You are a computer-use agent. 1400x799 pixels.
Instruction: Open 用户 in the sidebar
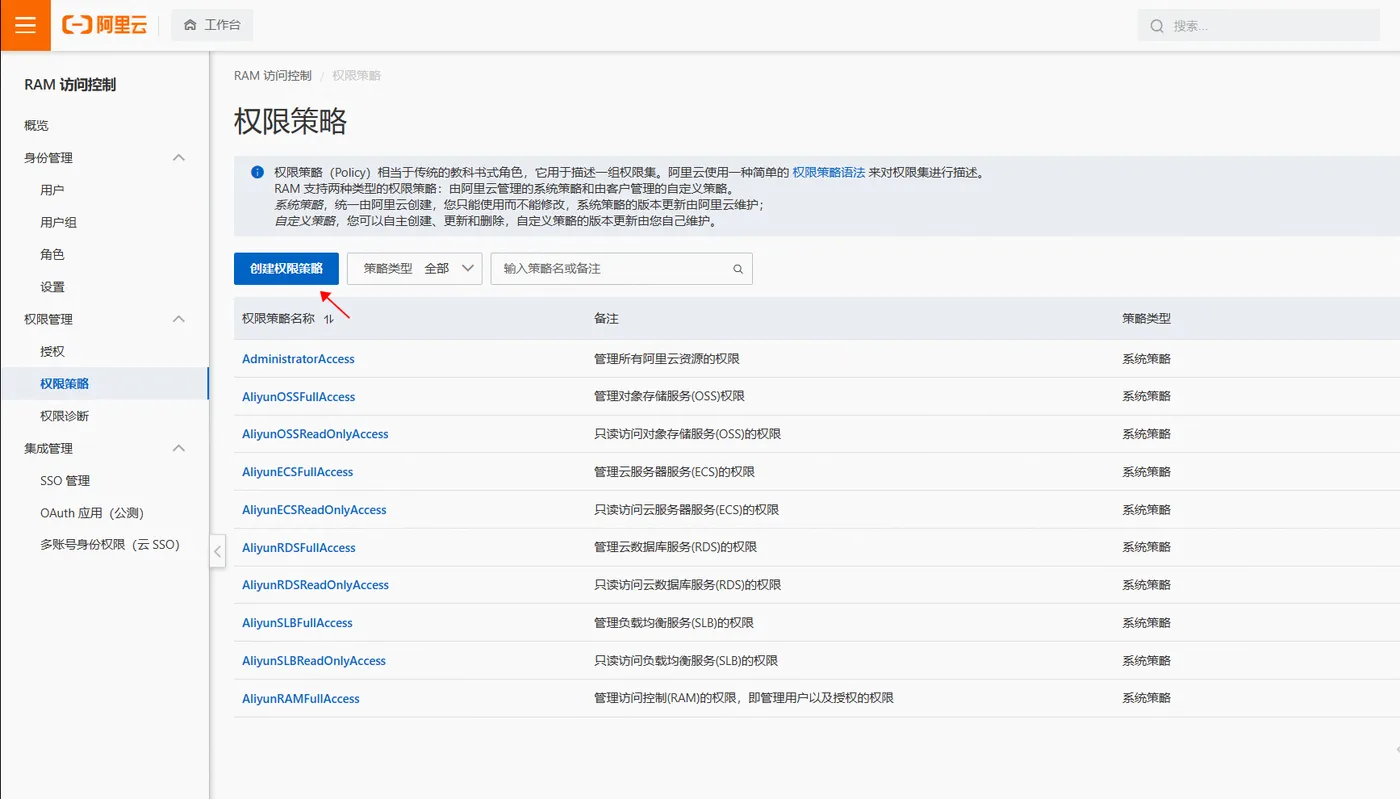click(x=52, y=190)
